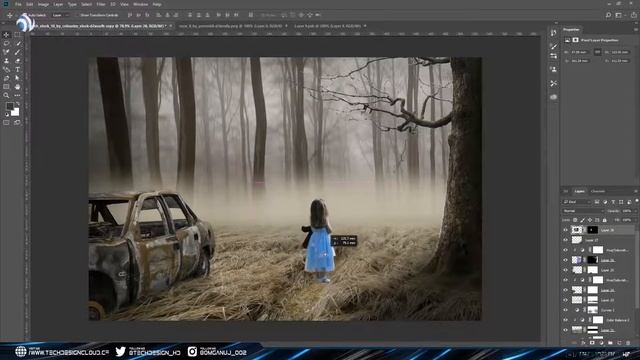This screenshot has height=360, width=640.
Task: Click the Delete Layer trash icon
Action: [628, 343]
